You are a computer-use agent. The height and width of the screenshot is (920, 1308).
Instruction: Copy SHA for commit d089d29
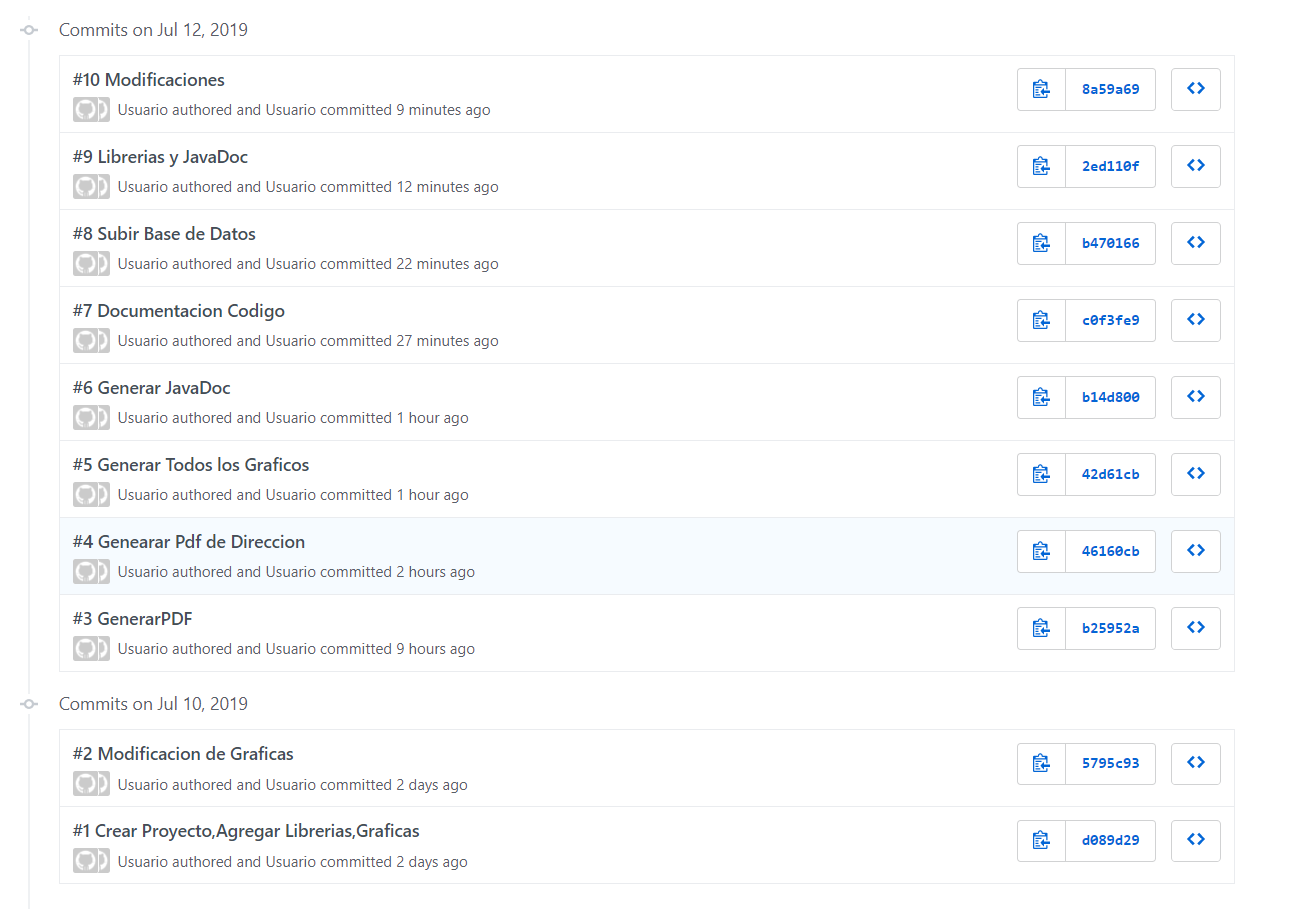(1041, 840)
